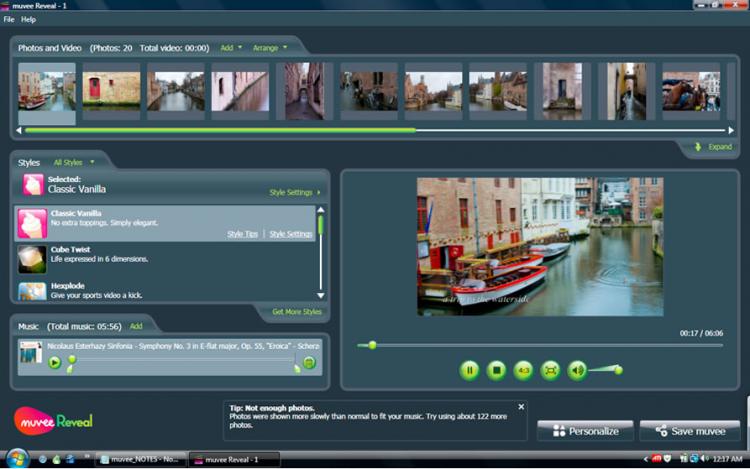Delete the music track with trash icon
This screenshot has height=469, width=750.
click(x=309, y=362)
